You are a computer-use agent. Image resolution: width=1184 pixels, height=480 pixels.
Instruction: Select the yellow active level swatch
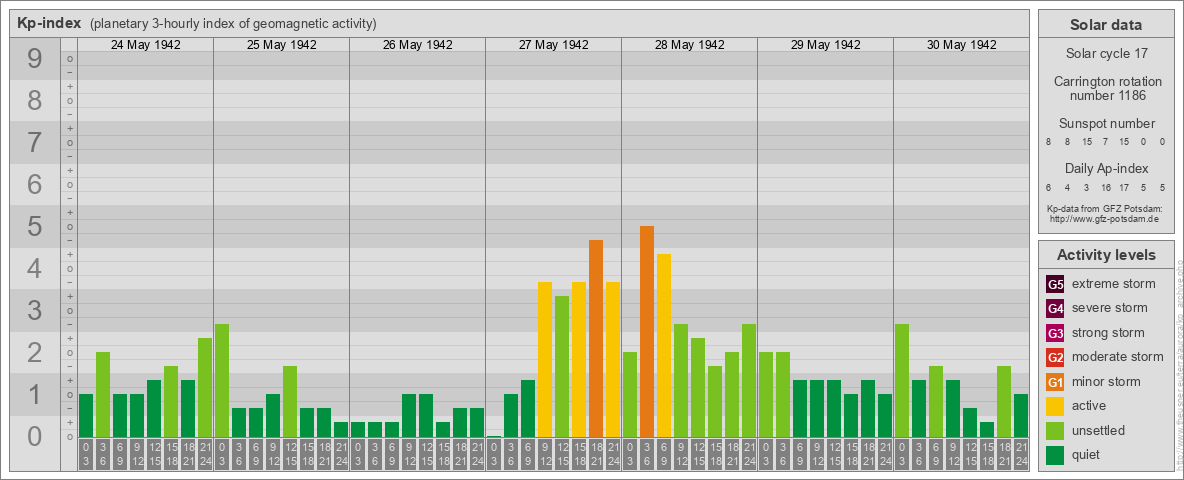pos(1056,406)
